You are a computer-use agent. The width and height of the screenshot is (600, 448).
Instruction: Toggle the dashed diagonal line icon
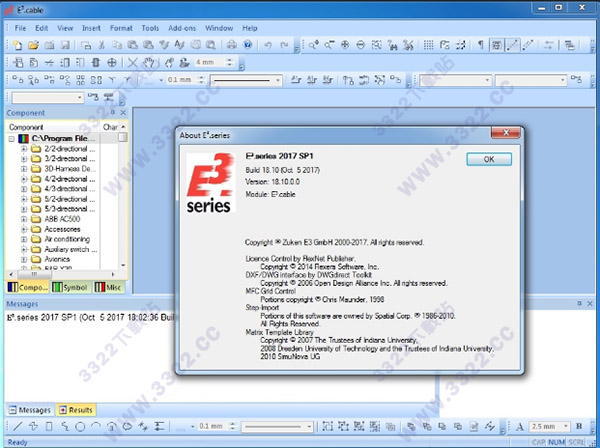[x=528, y=45]
